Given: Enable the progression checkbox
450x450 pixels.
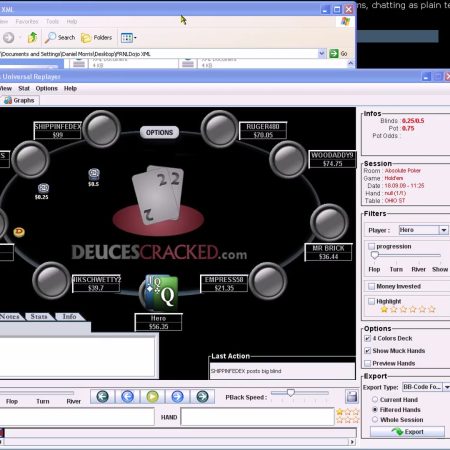Looking at the screenshot, I should pyautogui.click(x=371, y=246).
